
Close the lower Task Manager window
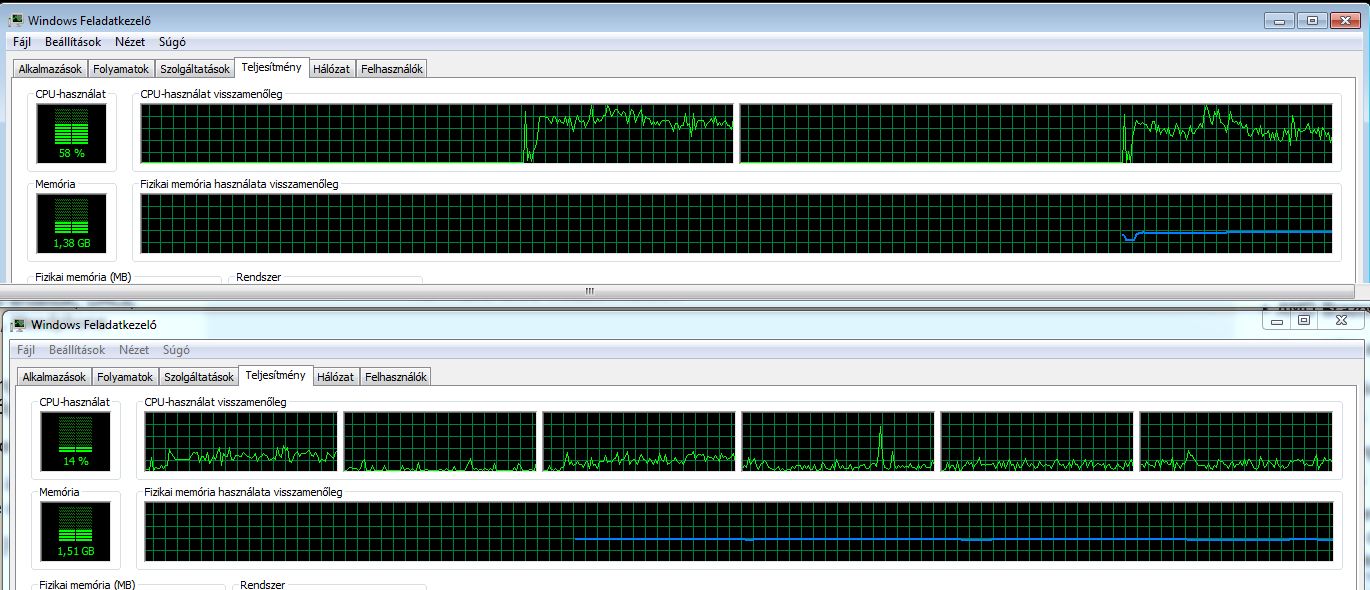1341,320
